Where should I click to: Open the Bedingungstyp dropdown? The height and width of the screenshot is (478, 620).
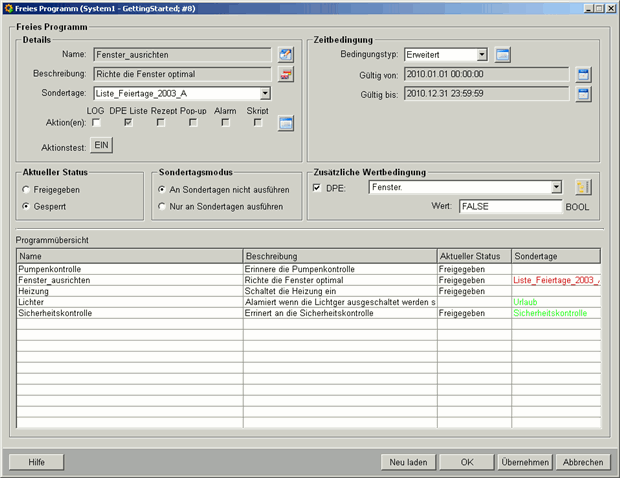482,55
